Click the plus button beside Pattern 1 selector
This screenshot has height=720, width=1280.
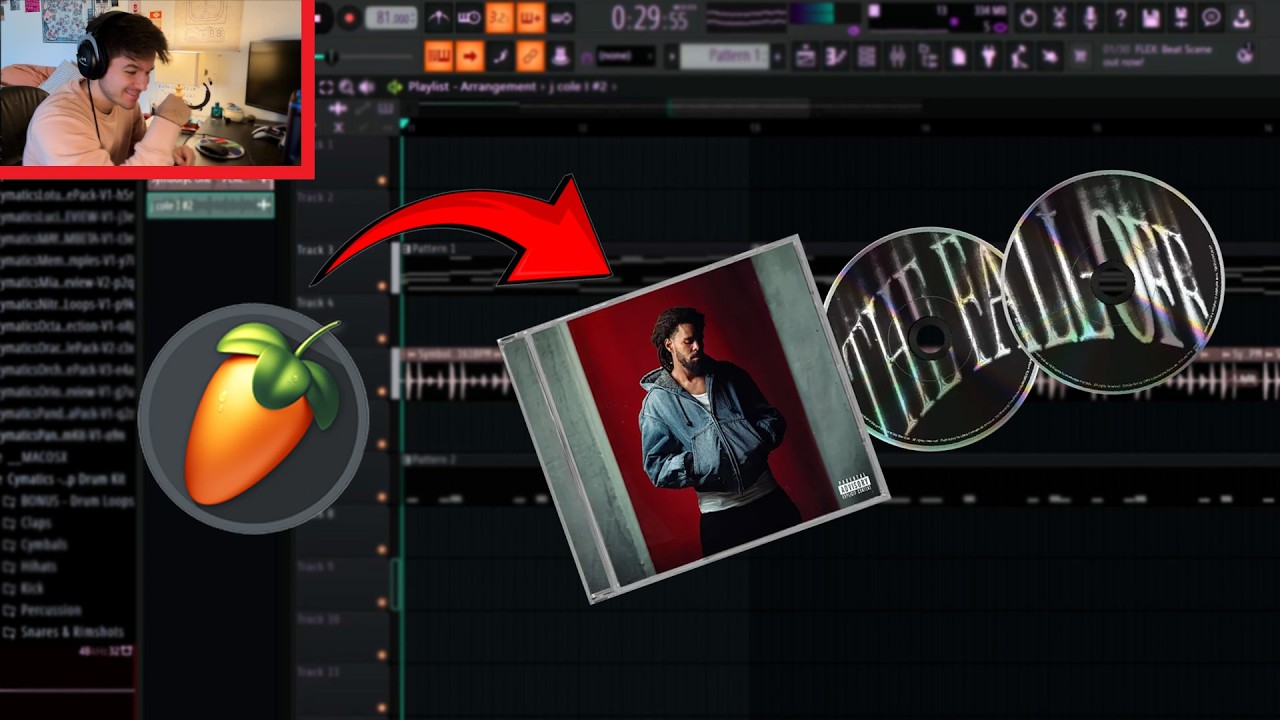(x=777, y=56)
